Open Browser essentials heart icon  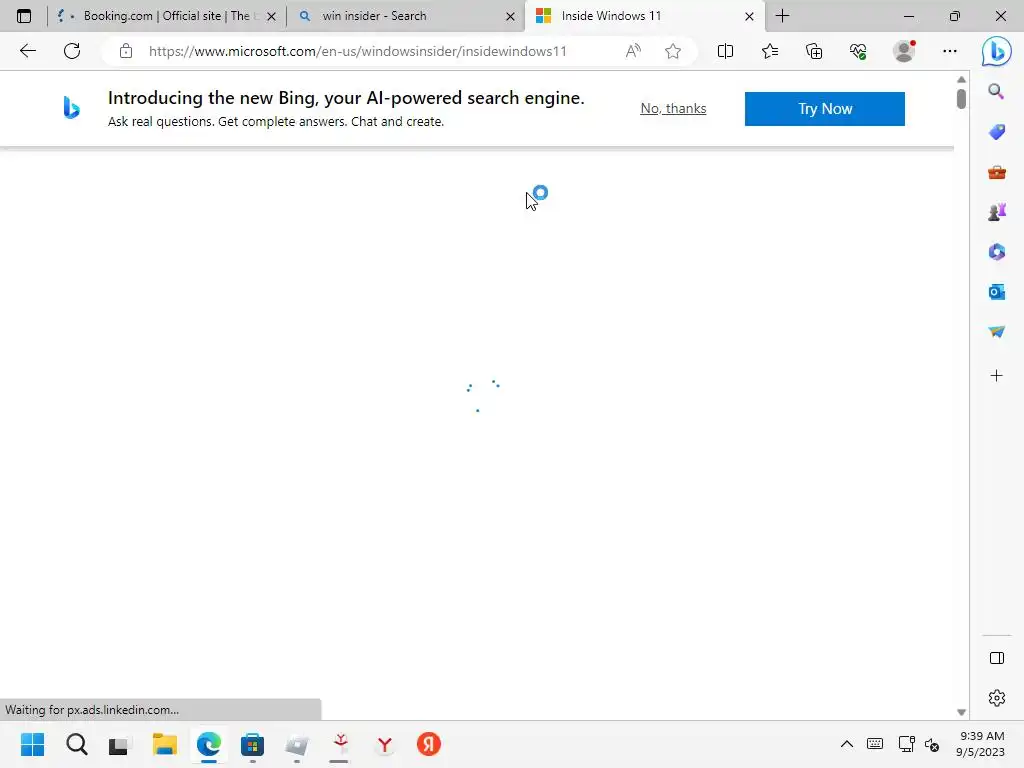(x=858, y=51)
